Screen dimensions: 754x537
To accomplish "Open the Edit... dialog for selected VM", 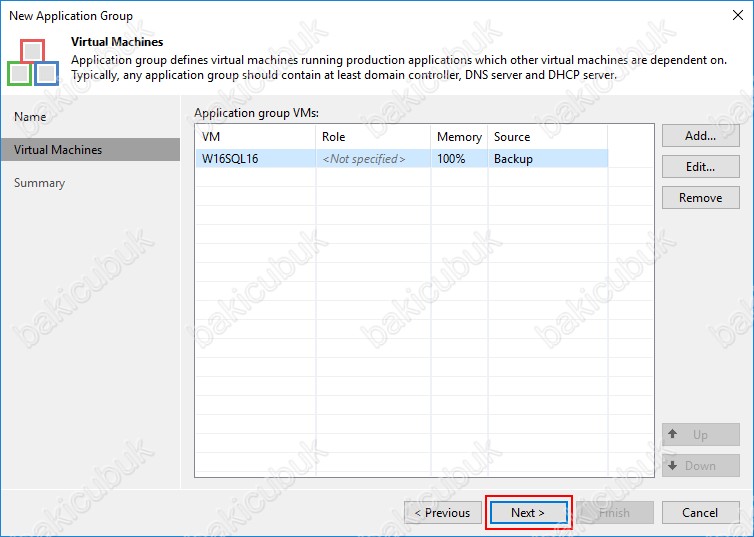I will (x=700, y=167).
